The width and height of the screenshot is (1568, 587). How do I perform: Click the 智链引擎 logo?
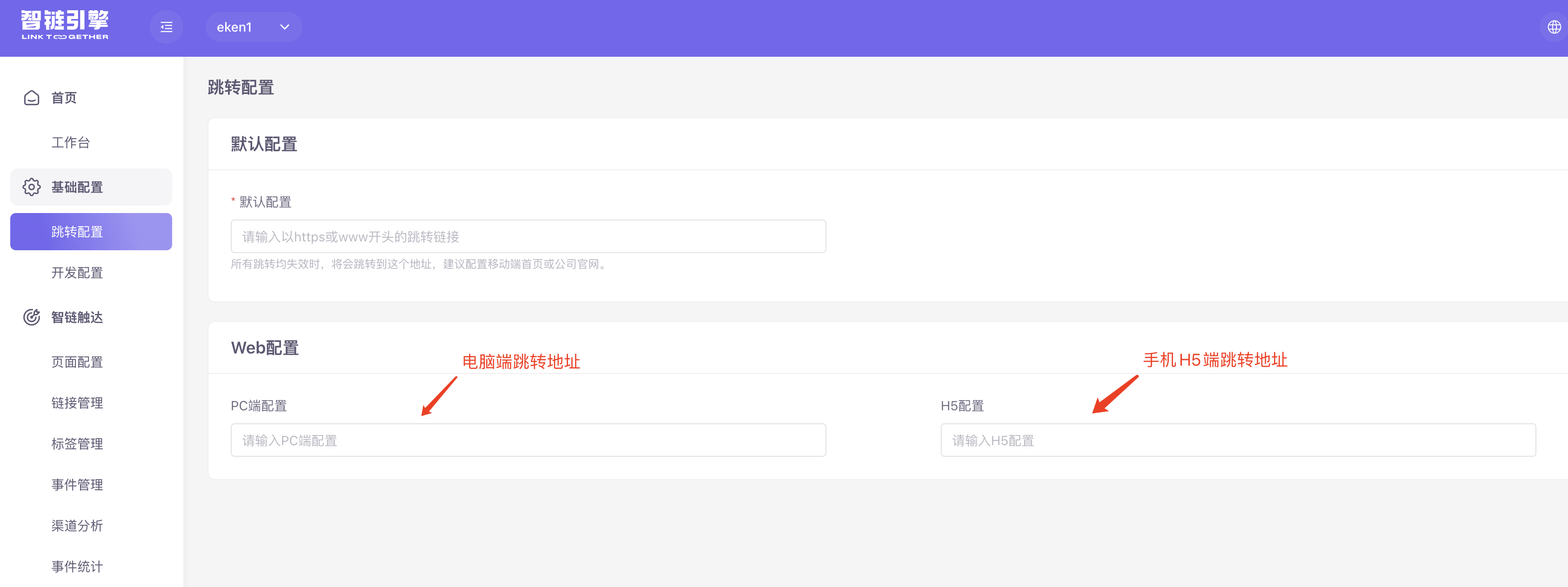[x=65, y=25]
